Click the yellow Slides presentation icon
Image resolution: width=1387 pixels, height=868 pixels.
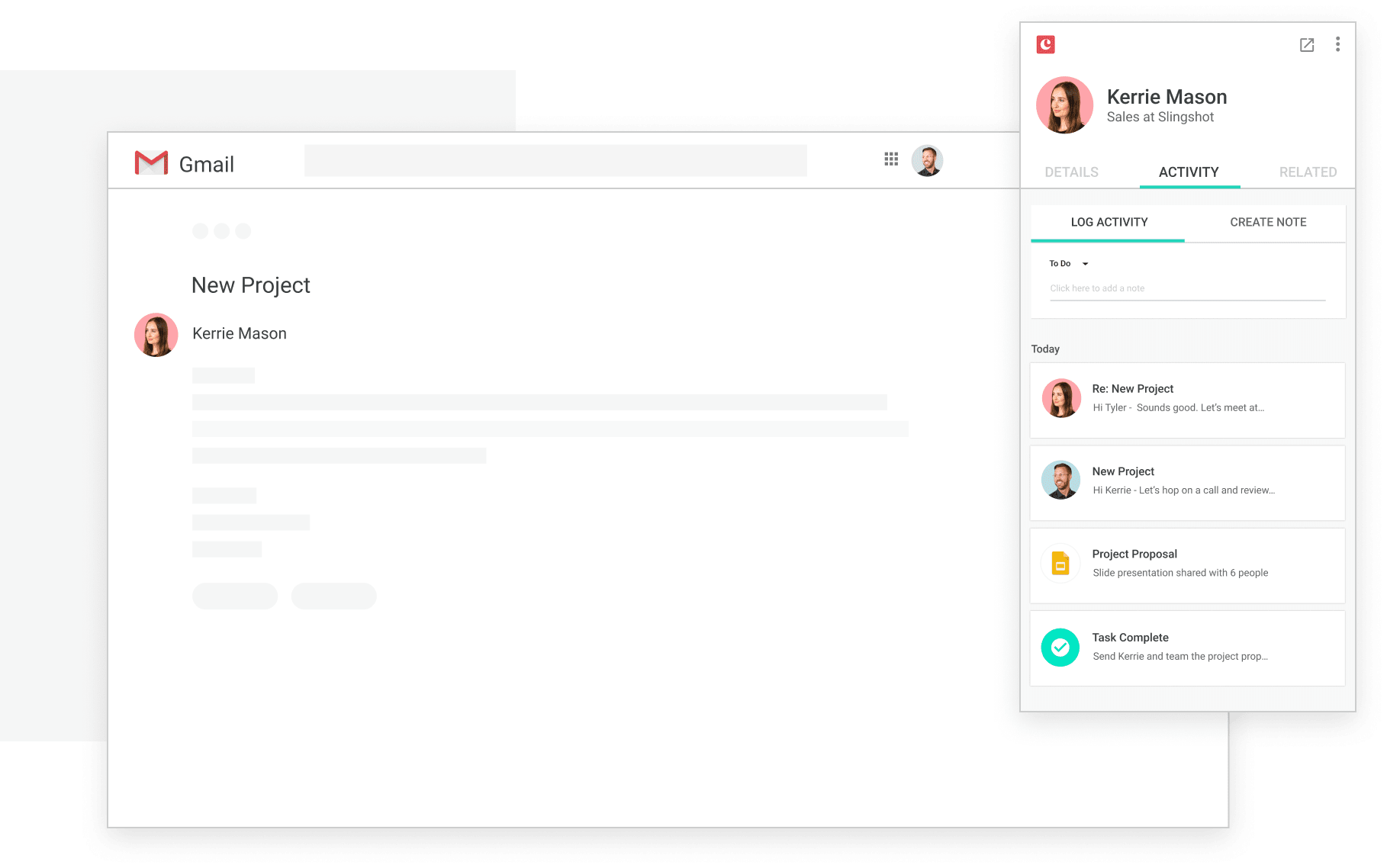click(1060, 564)
